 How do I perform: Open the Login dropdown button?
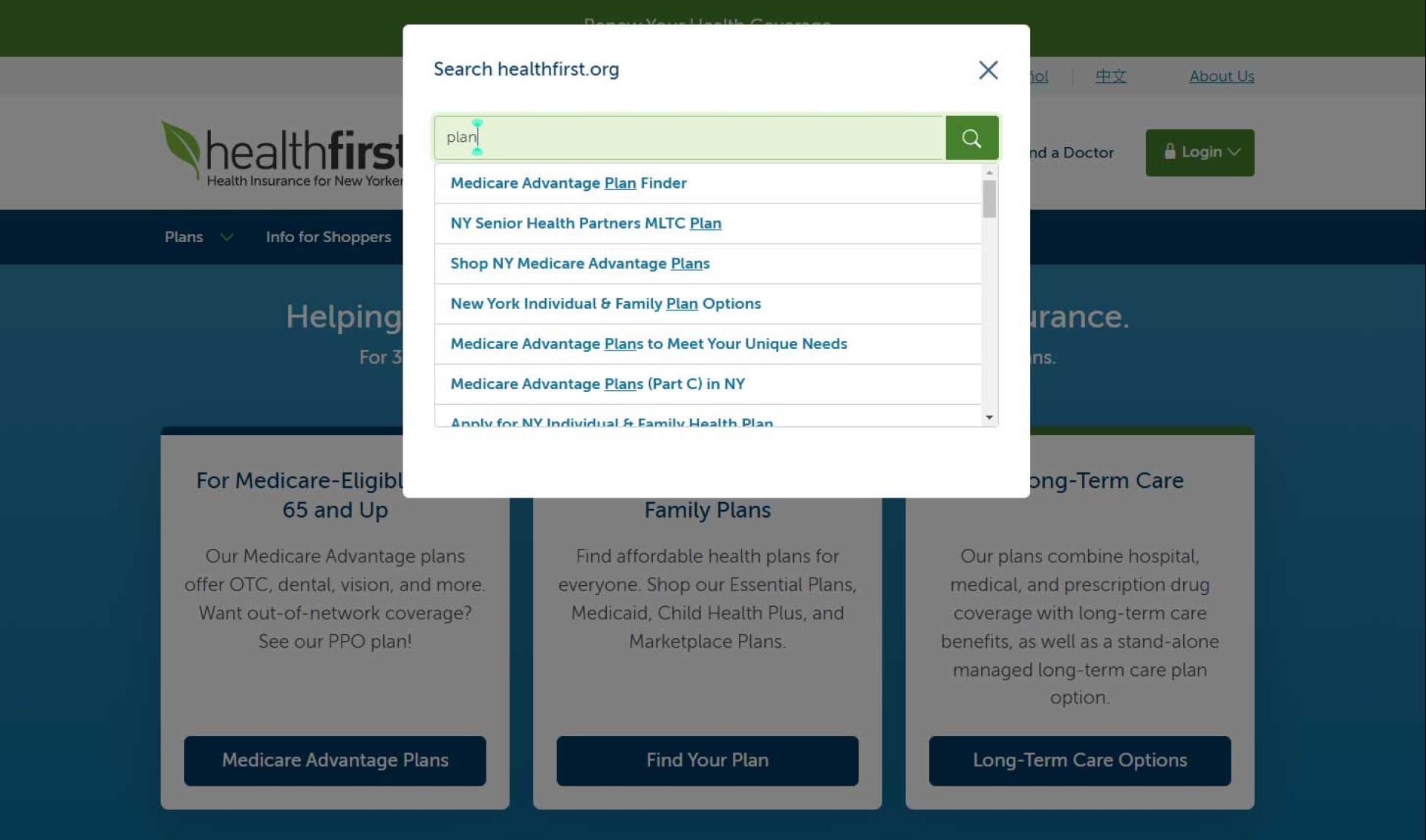[1199, 153]
